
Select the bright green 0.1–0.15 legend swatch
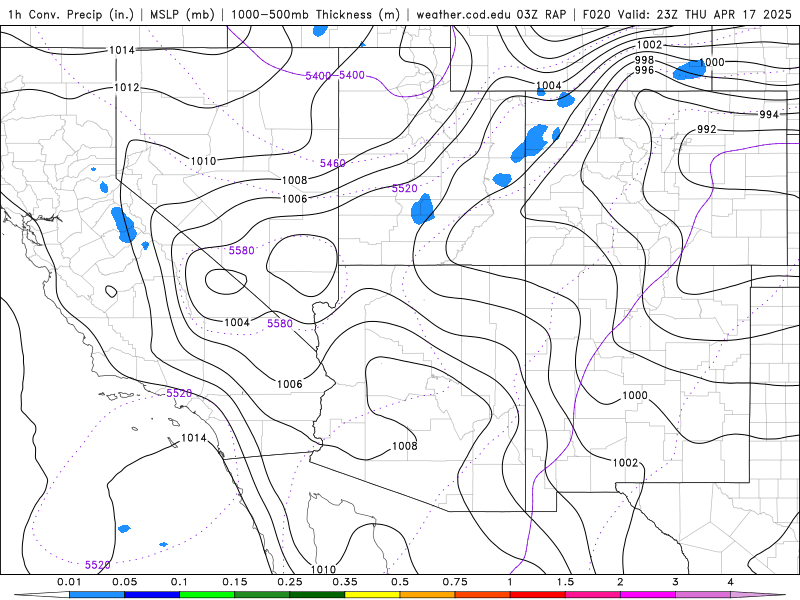(207, 595)
